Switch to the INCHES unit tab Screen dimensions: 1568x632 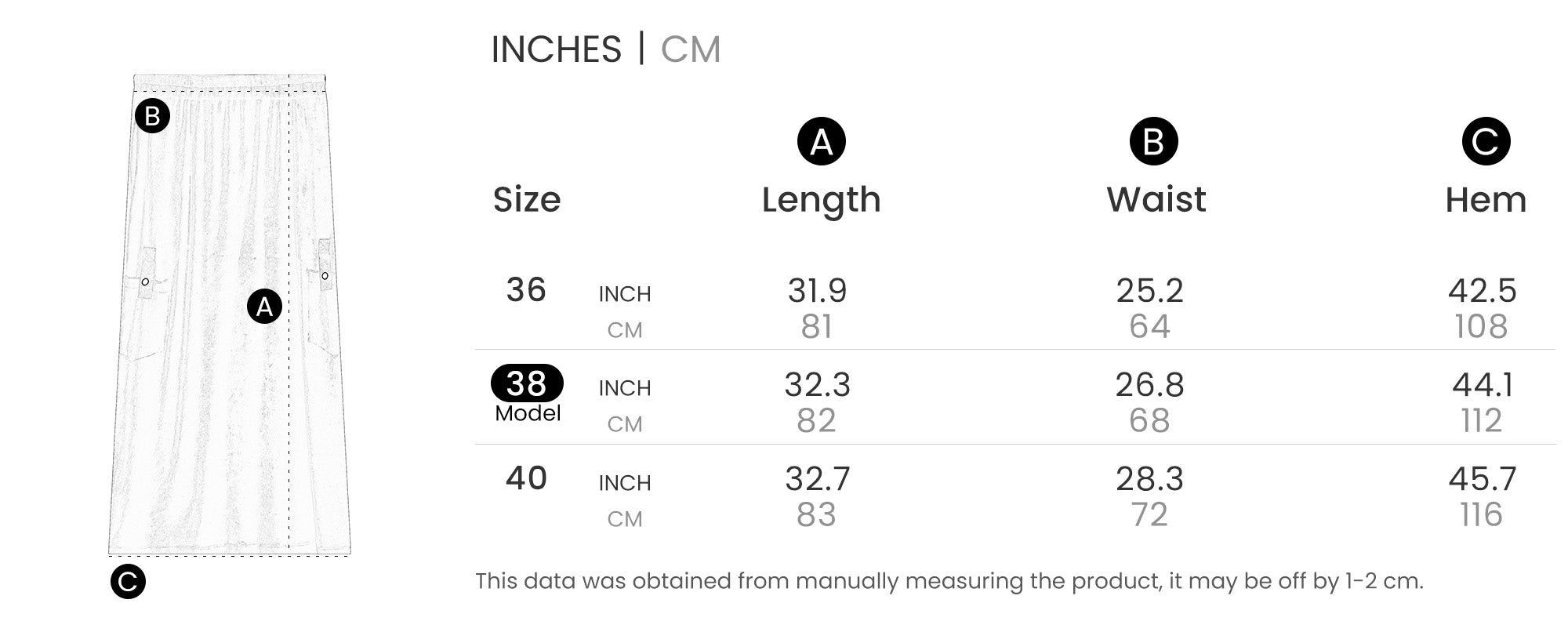556,49
